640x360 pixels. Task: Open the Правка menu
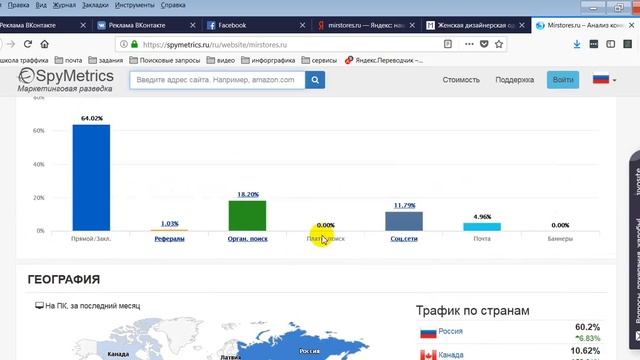point(18,5)
